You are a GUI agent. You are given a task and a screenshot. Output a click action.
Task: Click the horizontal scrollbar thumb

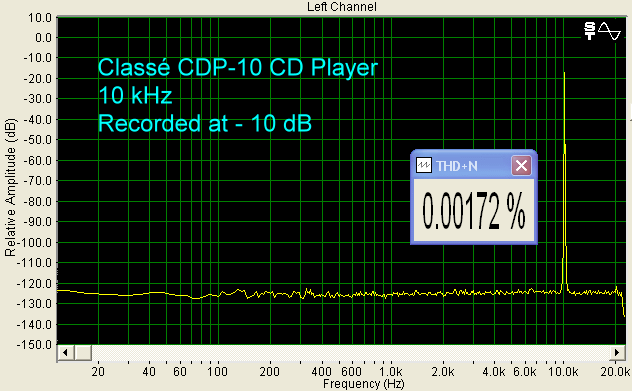pos(83,353)
